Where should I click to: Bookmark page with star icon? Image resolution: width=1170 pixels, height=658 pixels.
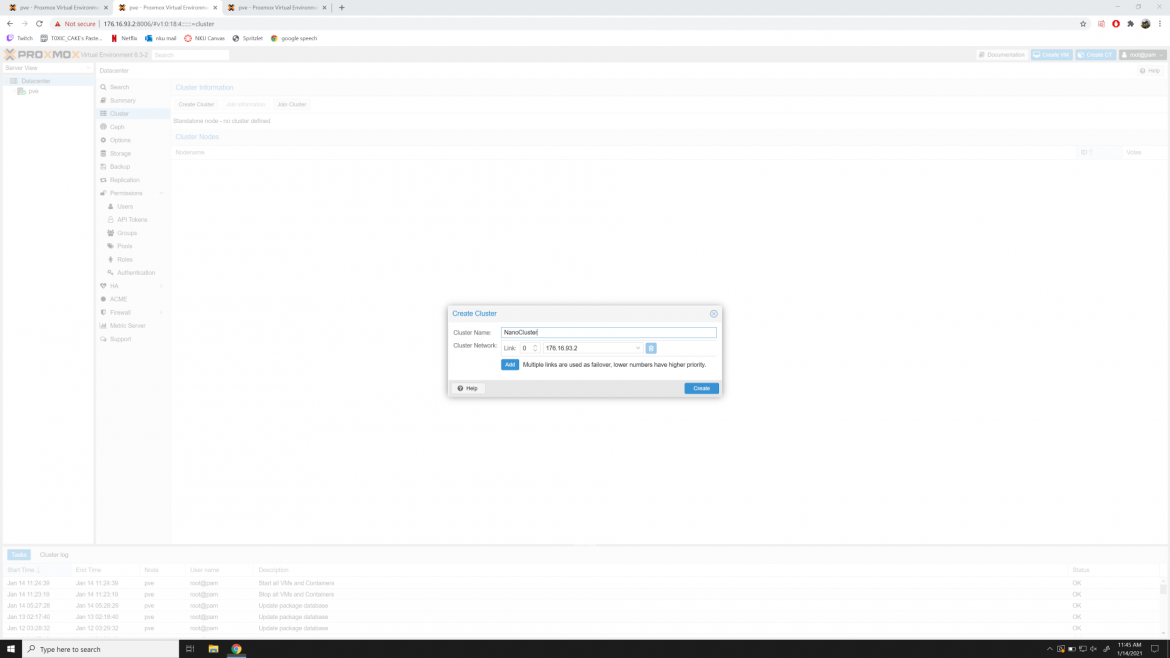[x=1083, y=24]
